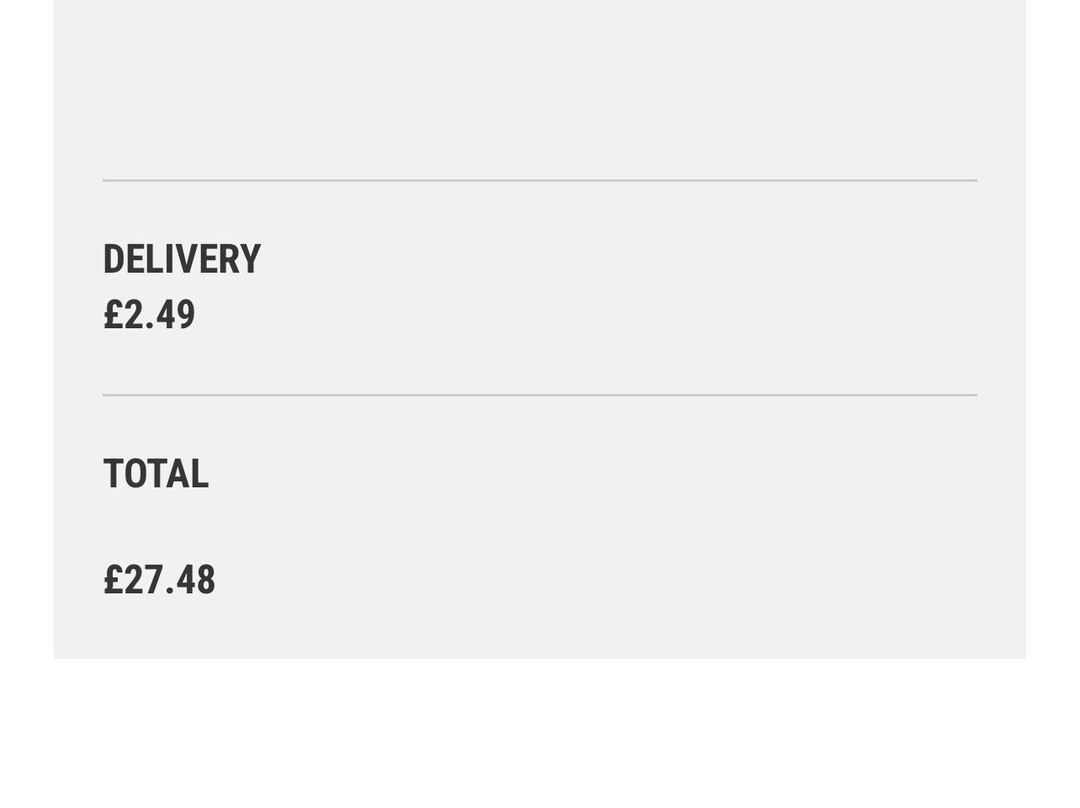Click the divider line above DELIVERY

(x=540, y=181)
